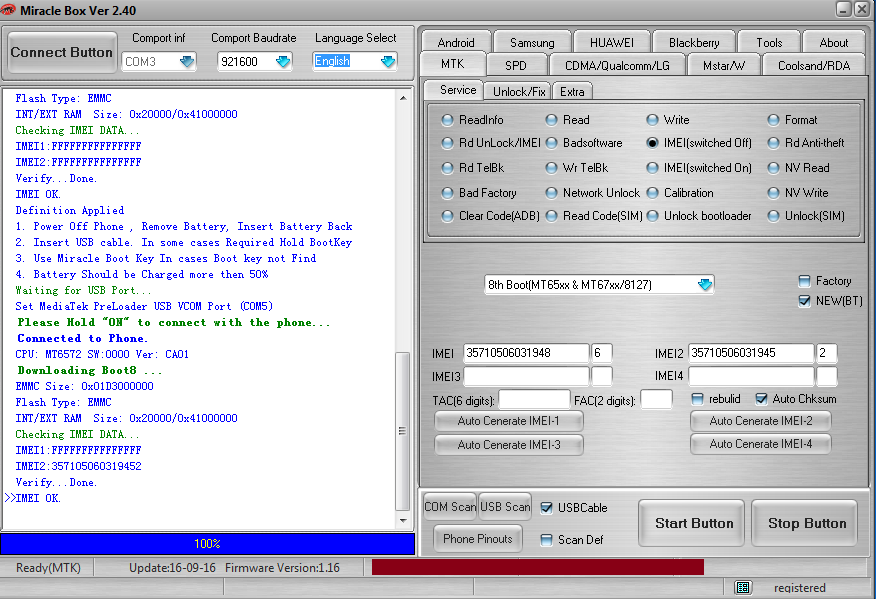The image size is (876, 599).
Task: Switch to CDMA/Qualcomm/LG tab
Action: tap(617, 65)
